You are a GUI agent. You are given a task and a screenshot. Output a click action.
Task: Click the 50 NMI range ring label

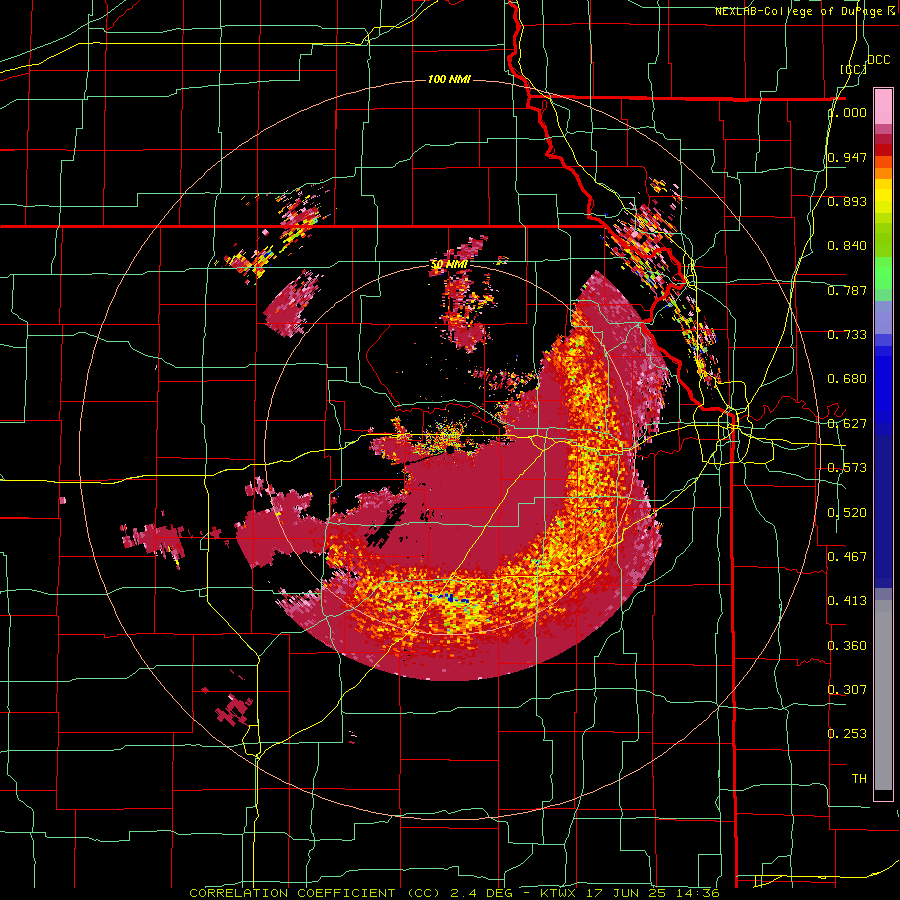449,265
